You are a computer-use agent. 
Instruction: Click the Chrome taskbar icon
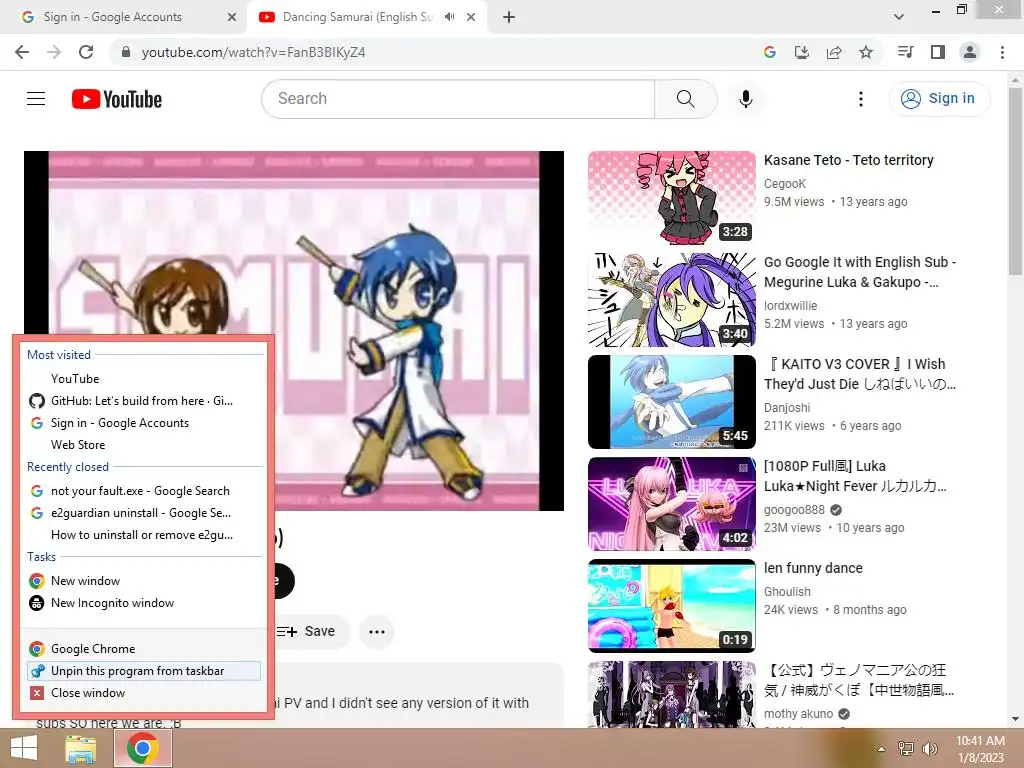(x=143, y=748)
